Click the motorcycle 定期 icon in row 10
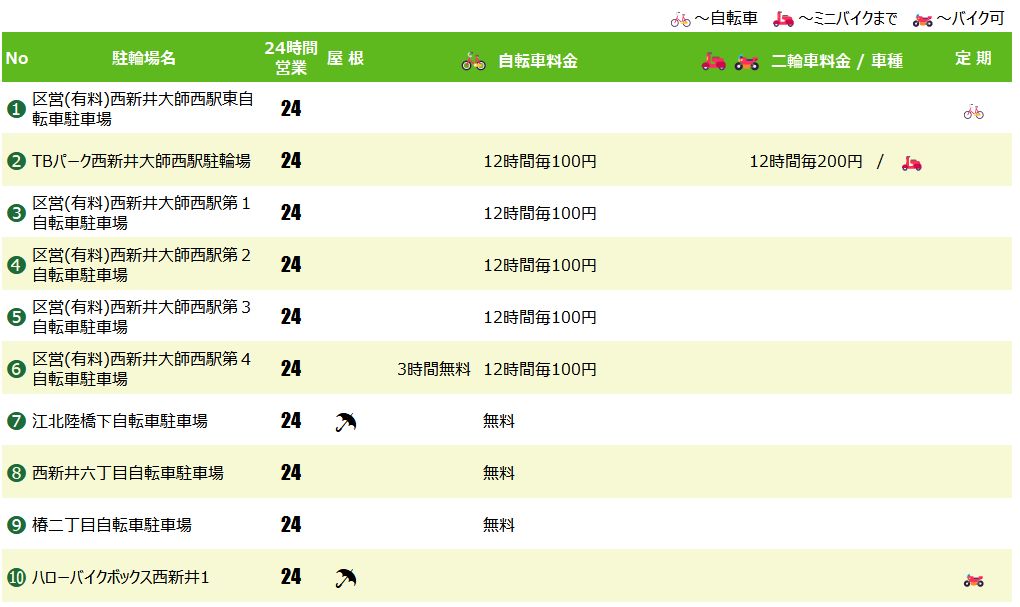This screenshot has width=1020, height=607. click(x=973, y=580)
